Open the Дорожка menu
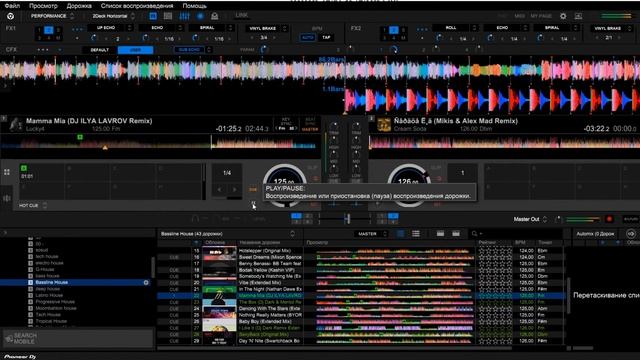The image size is (640, 360). 79,6
